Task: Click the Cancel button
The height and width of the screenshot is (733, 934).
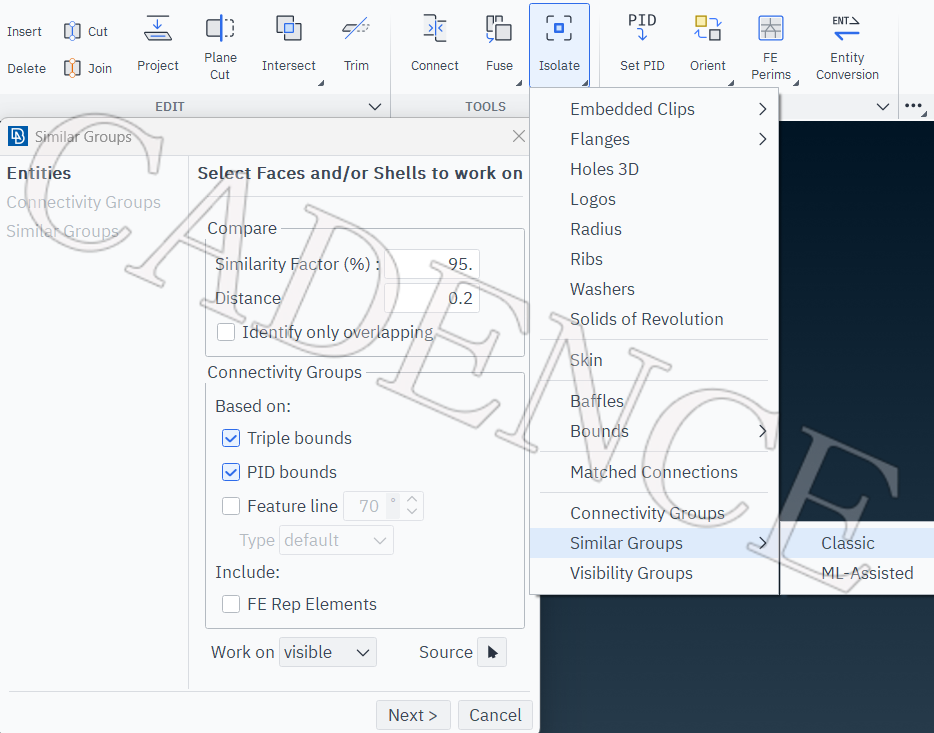Action: [x=495, y=715]
